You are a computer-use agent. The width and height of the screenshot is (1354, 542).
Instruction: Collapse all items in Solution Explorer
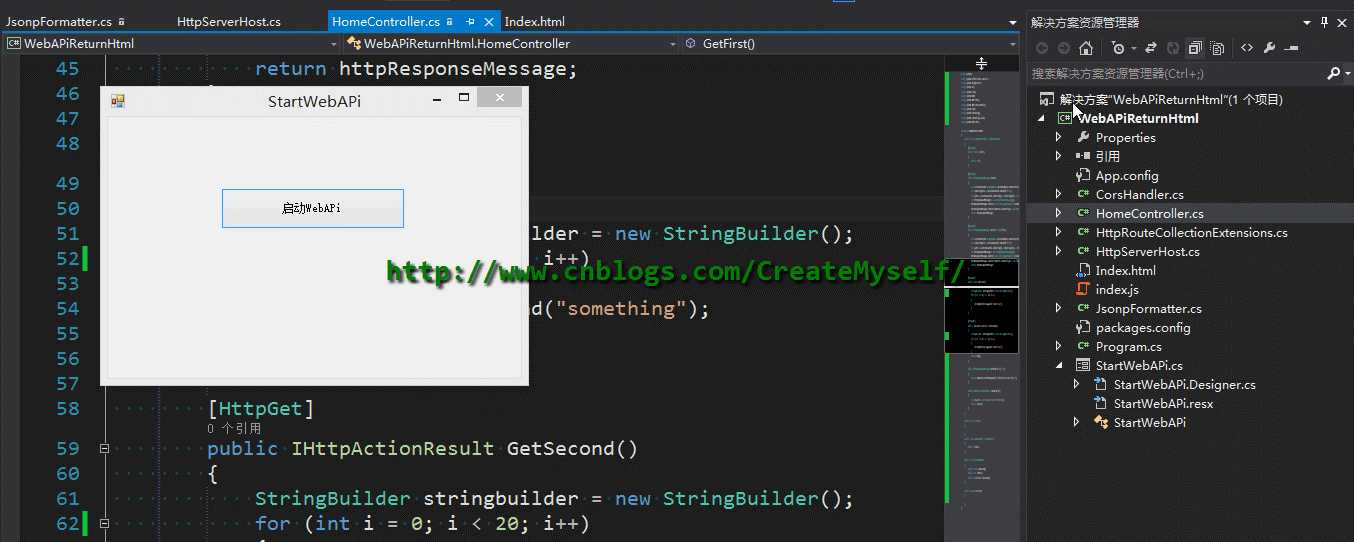(1195, 48)
